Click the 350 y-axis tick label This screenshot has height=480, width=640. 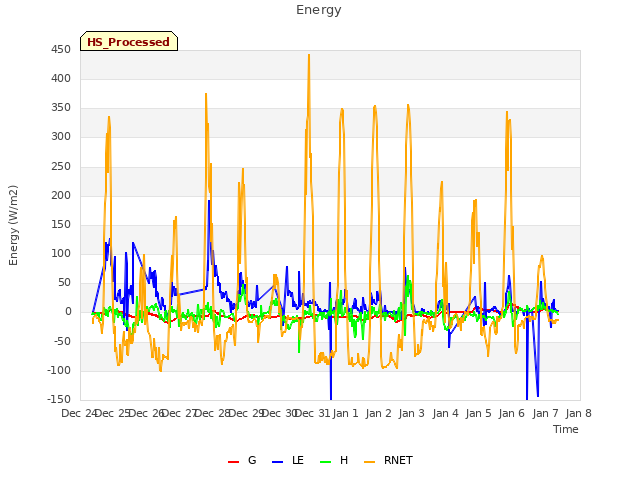tap(61, 108)
